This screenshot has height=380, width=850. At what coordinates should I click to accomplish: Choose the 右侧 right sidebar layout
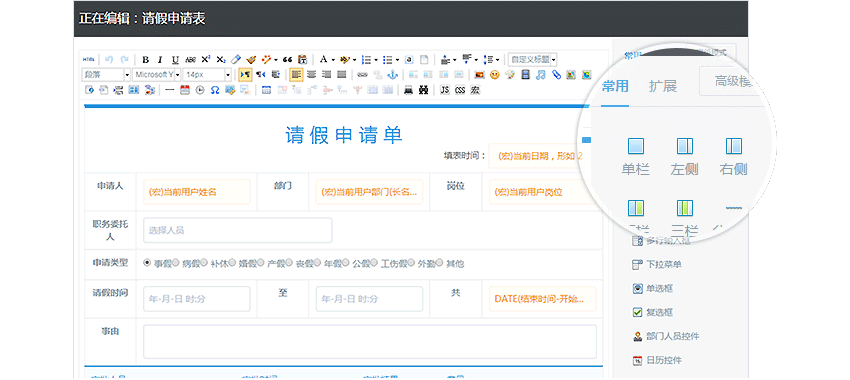coord(733,157)
